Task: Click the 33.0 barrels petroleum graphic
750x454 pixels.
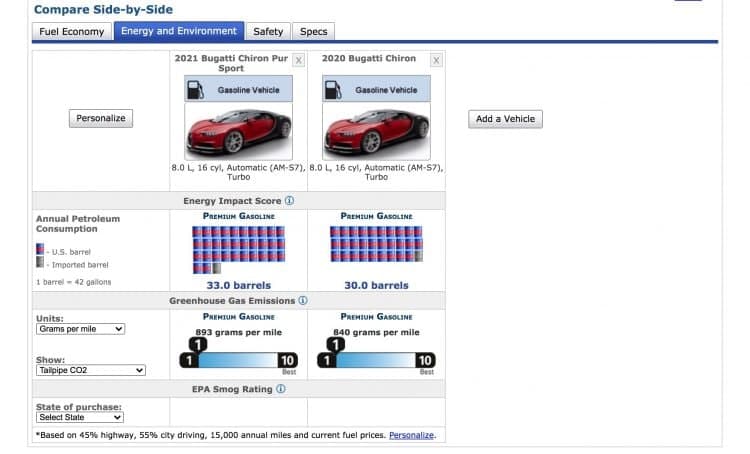Action: click(238, 249)
